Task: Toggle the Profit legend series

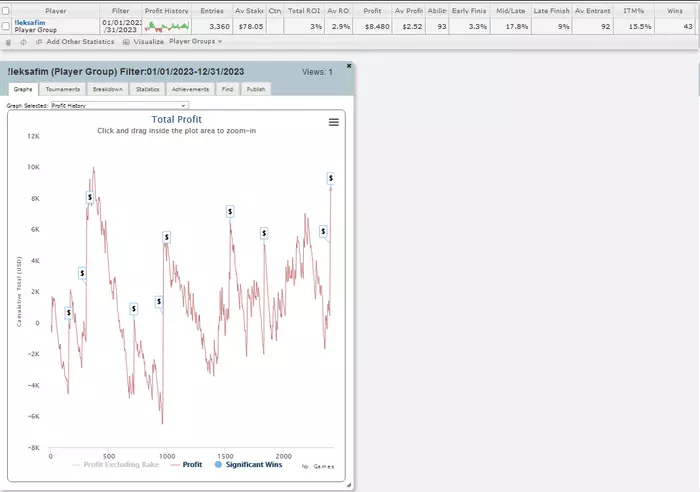Action: [186, 465]
